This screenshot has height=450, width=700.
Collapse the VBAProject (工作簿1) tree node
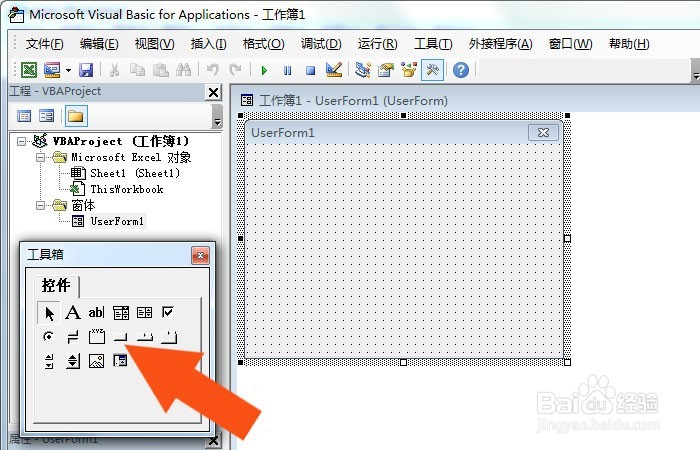(21, 142)
